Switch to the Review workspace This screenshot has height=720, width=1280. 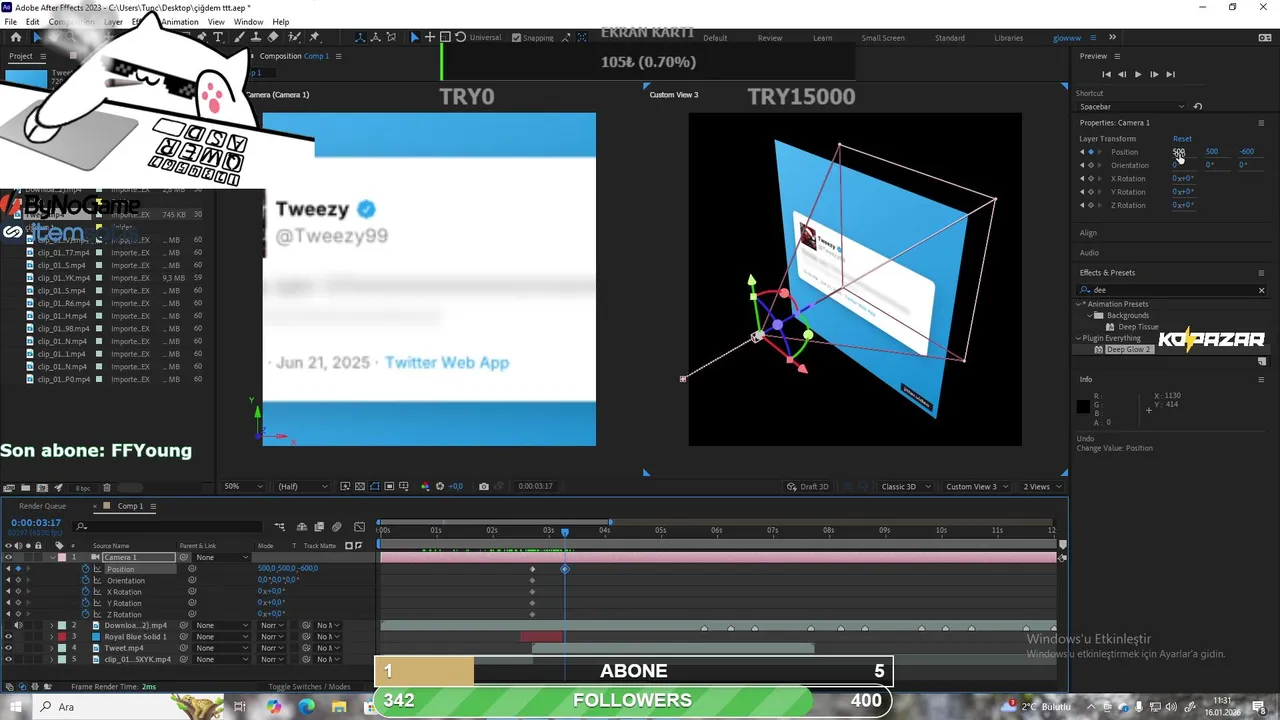pos(770,38)
